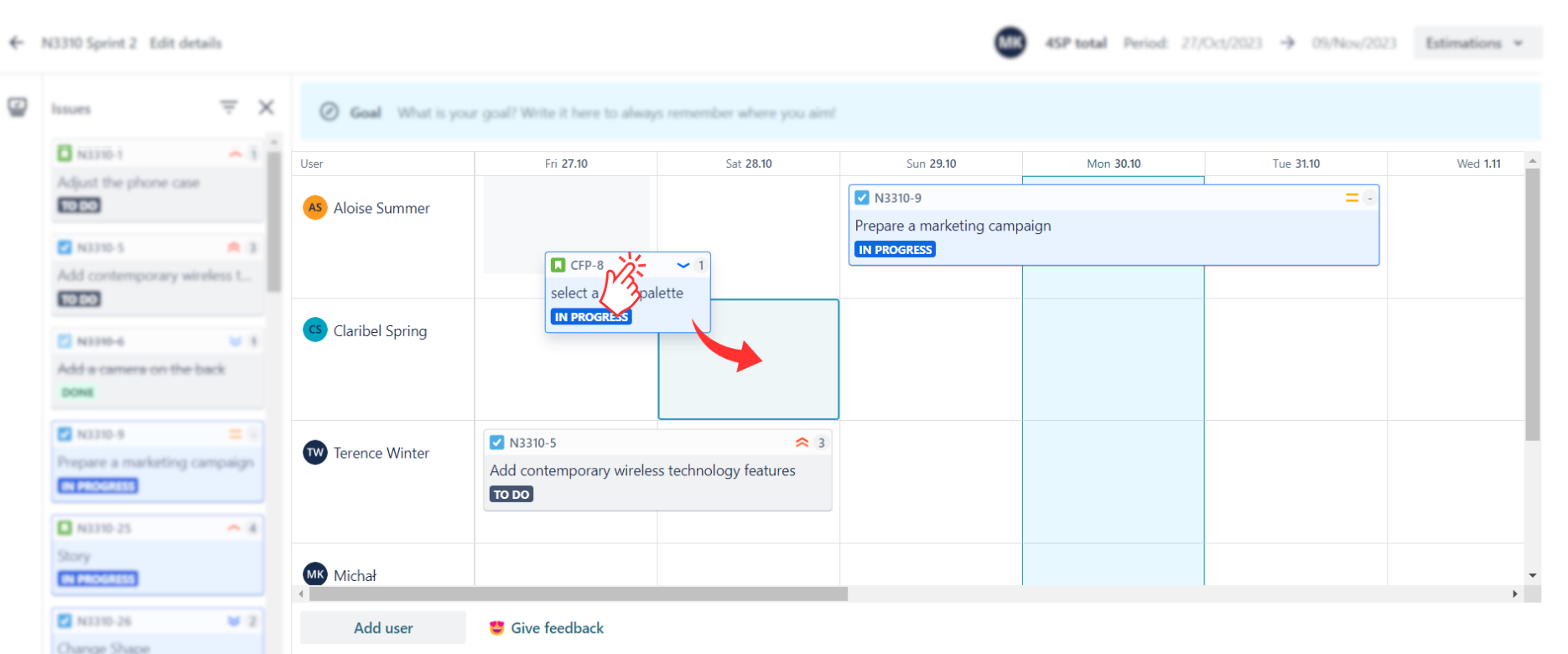
Task: Click the Goal target icon
Action: point(330,112)
